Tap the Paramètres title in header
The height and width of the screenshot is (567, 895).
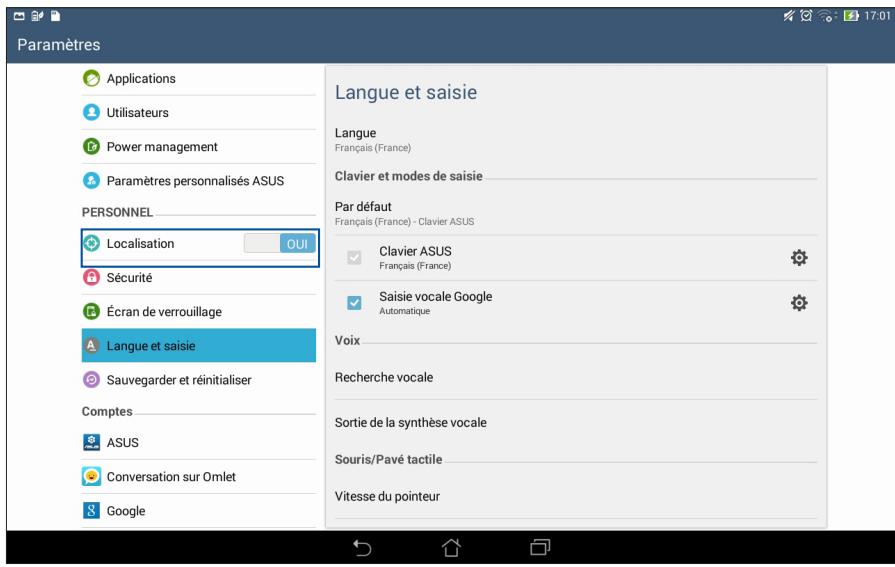pos(59,45)
